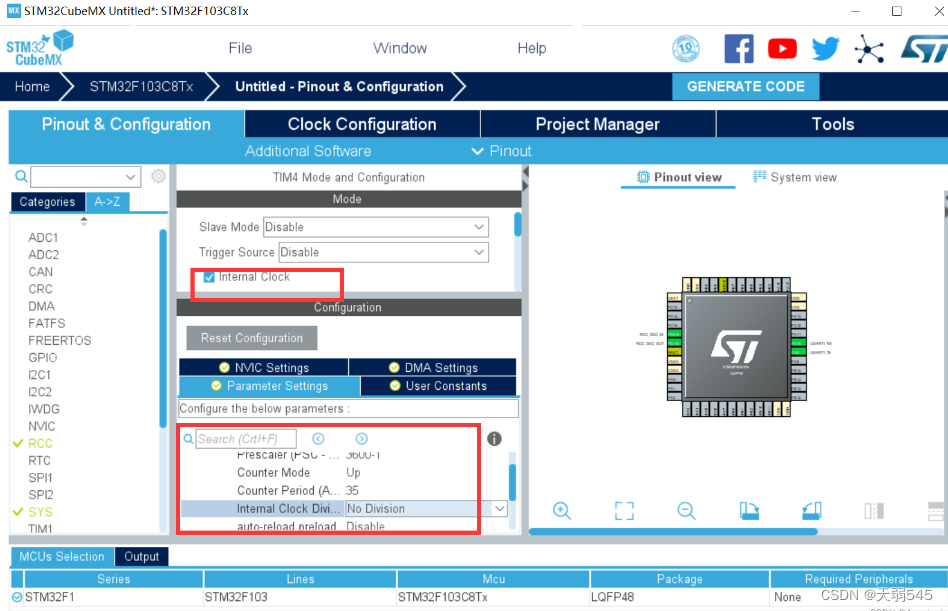Open the Help menu
Image resolution: width=948 pixels, height=611 pixels.
[x=531, y=48]
